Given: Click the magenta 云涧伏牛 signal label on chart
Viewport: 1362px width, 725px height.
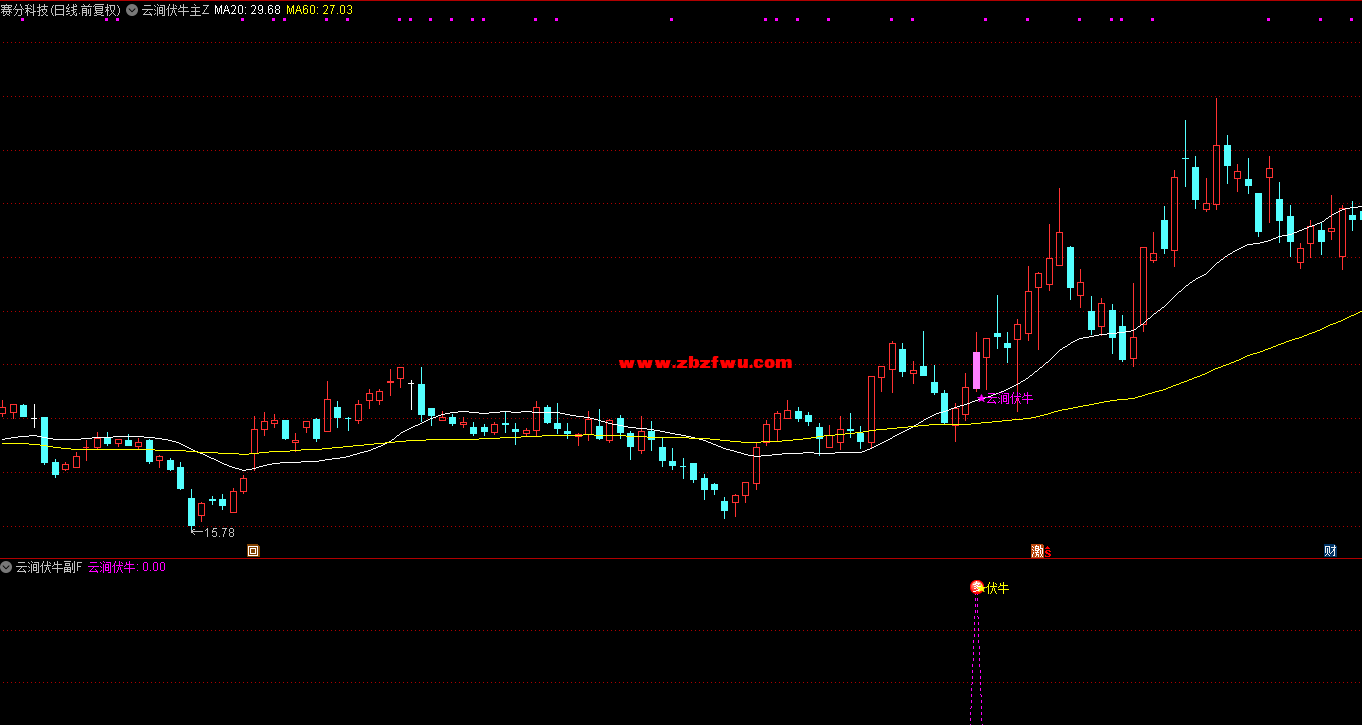Looking at the screenshot, I should tap(1010, 398).
